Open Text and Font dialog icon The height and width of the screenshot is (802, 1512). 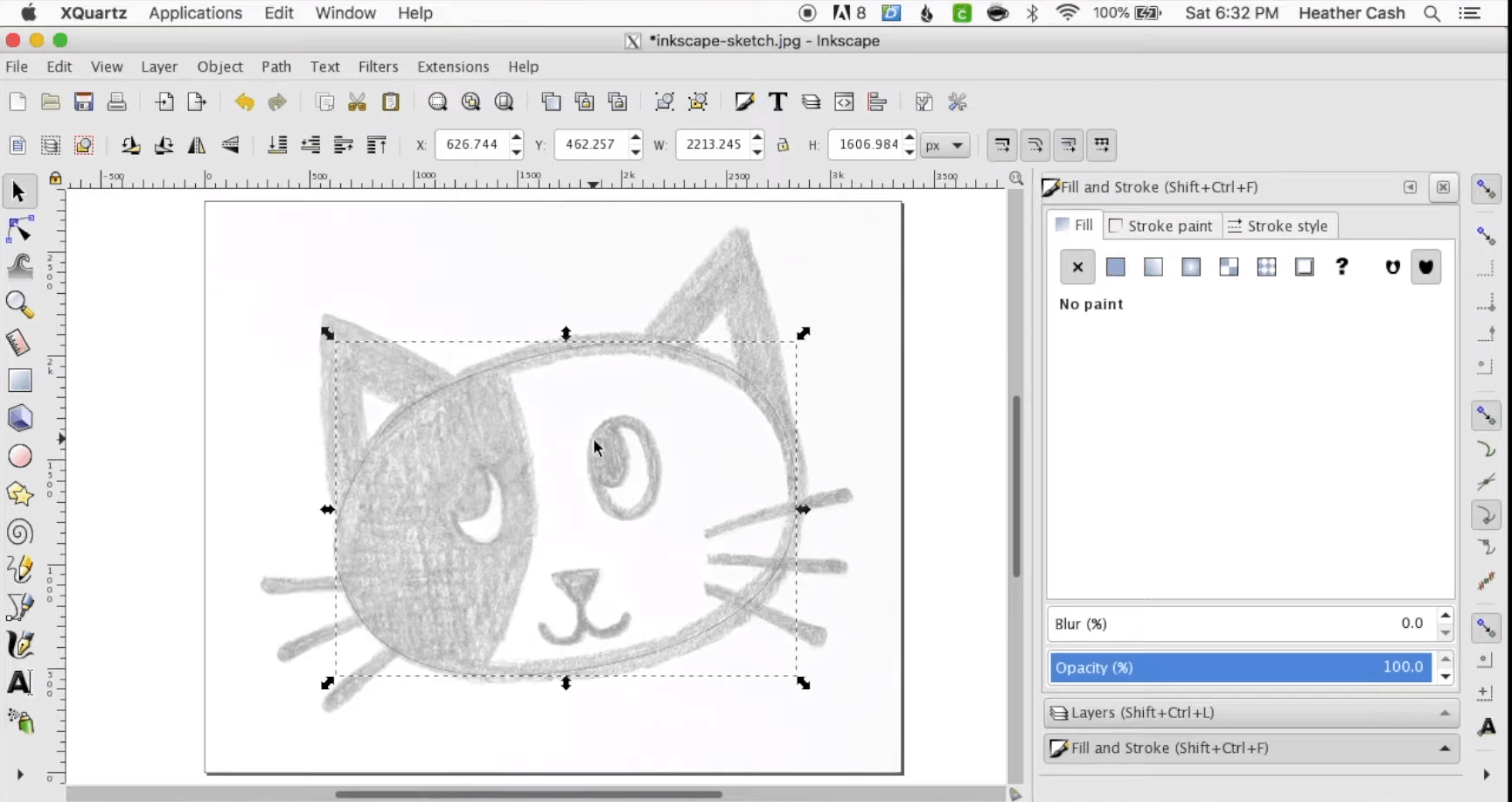pyautogui.click(x=777, y=102)
